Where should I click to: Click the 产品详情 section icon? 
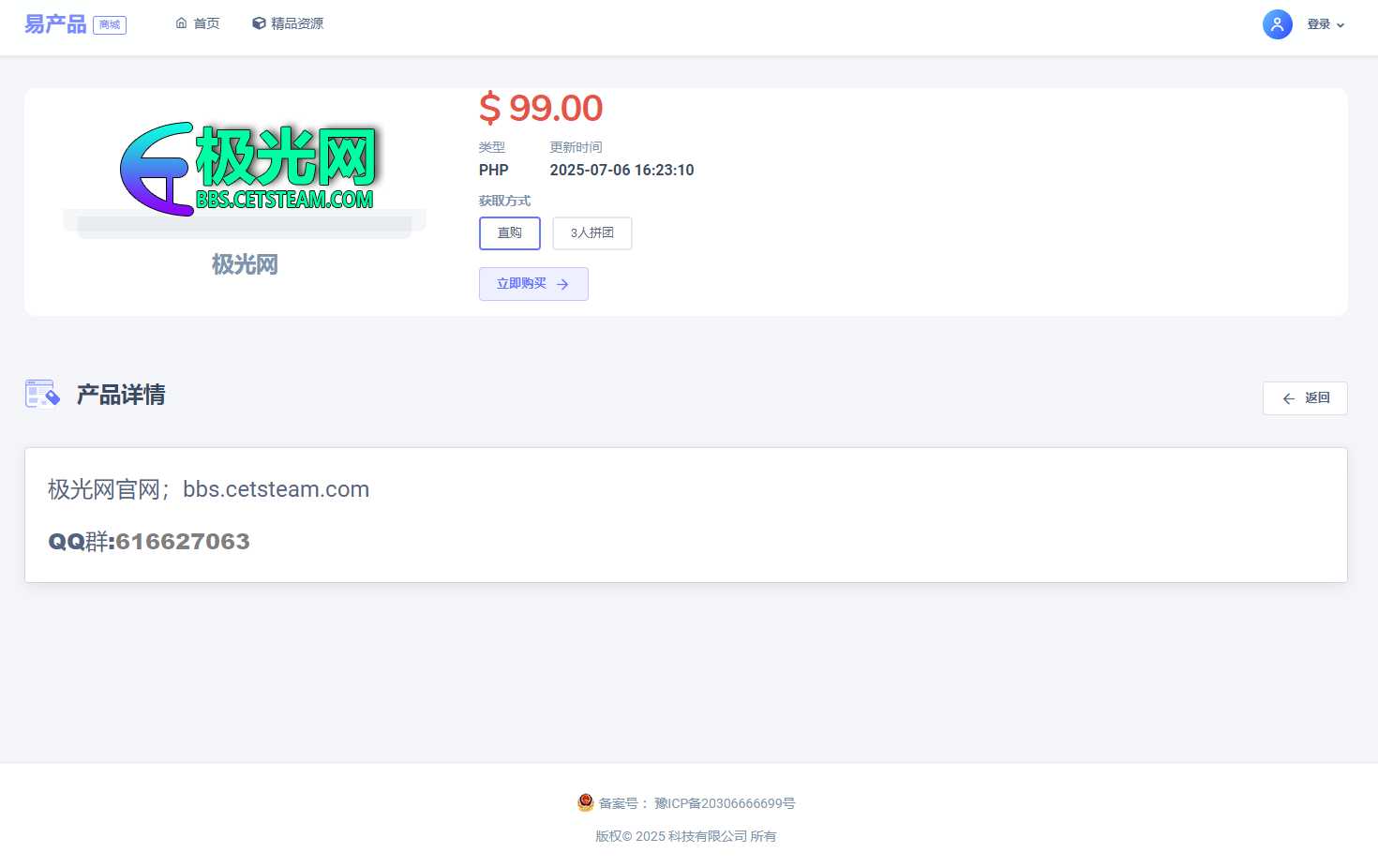[x=42, y=395]
